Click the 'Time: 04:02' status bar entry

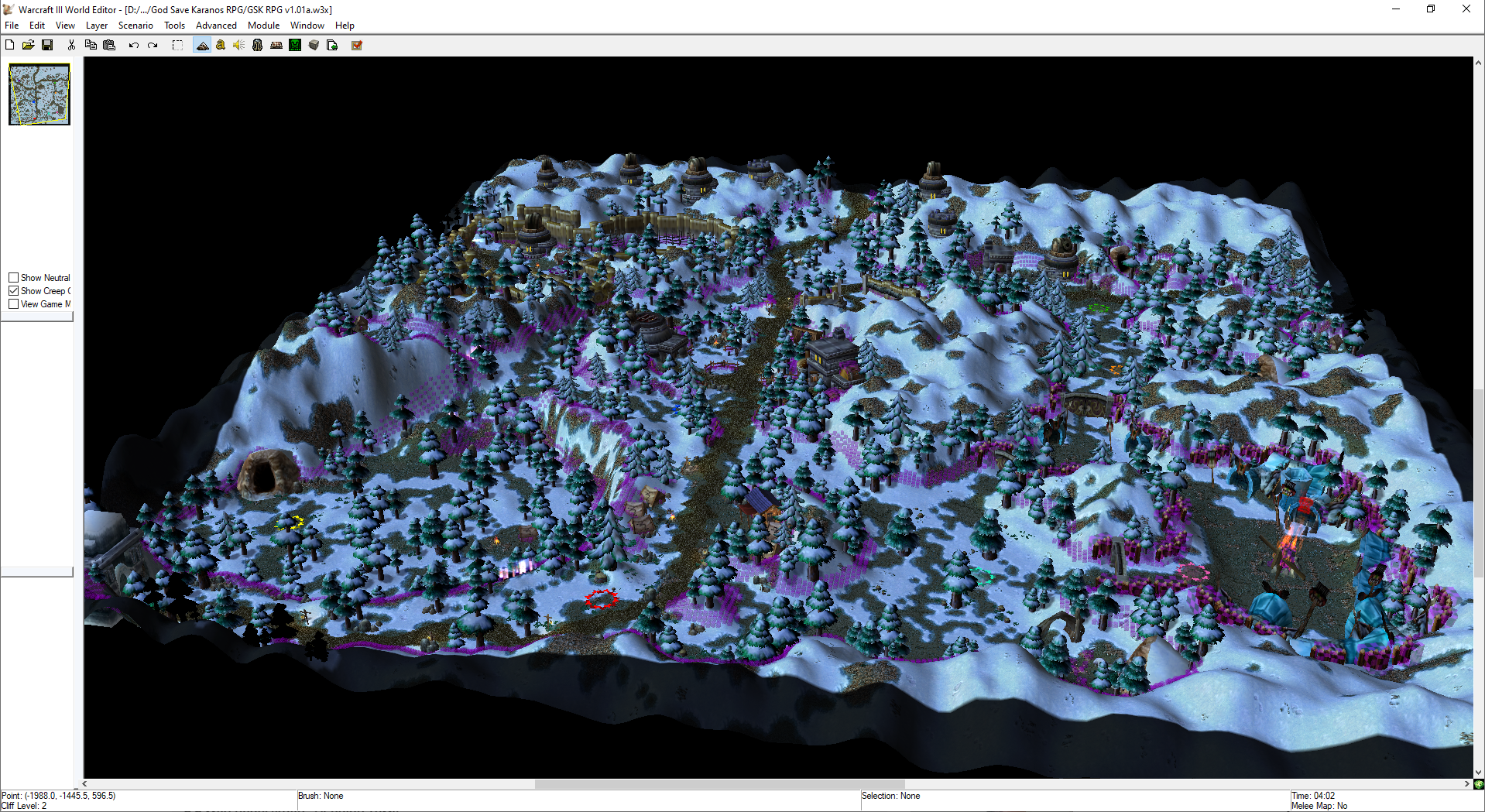tap(1313, 796)
